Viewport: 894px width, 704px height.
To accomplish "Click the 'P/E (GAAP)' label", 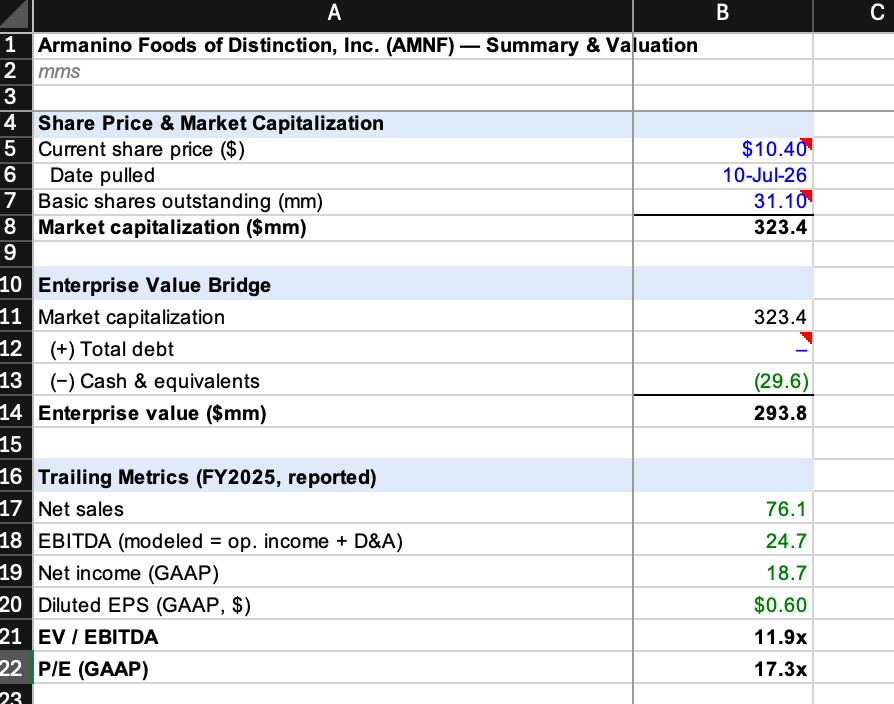I will coord(334,668).
